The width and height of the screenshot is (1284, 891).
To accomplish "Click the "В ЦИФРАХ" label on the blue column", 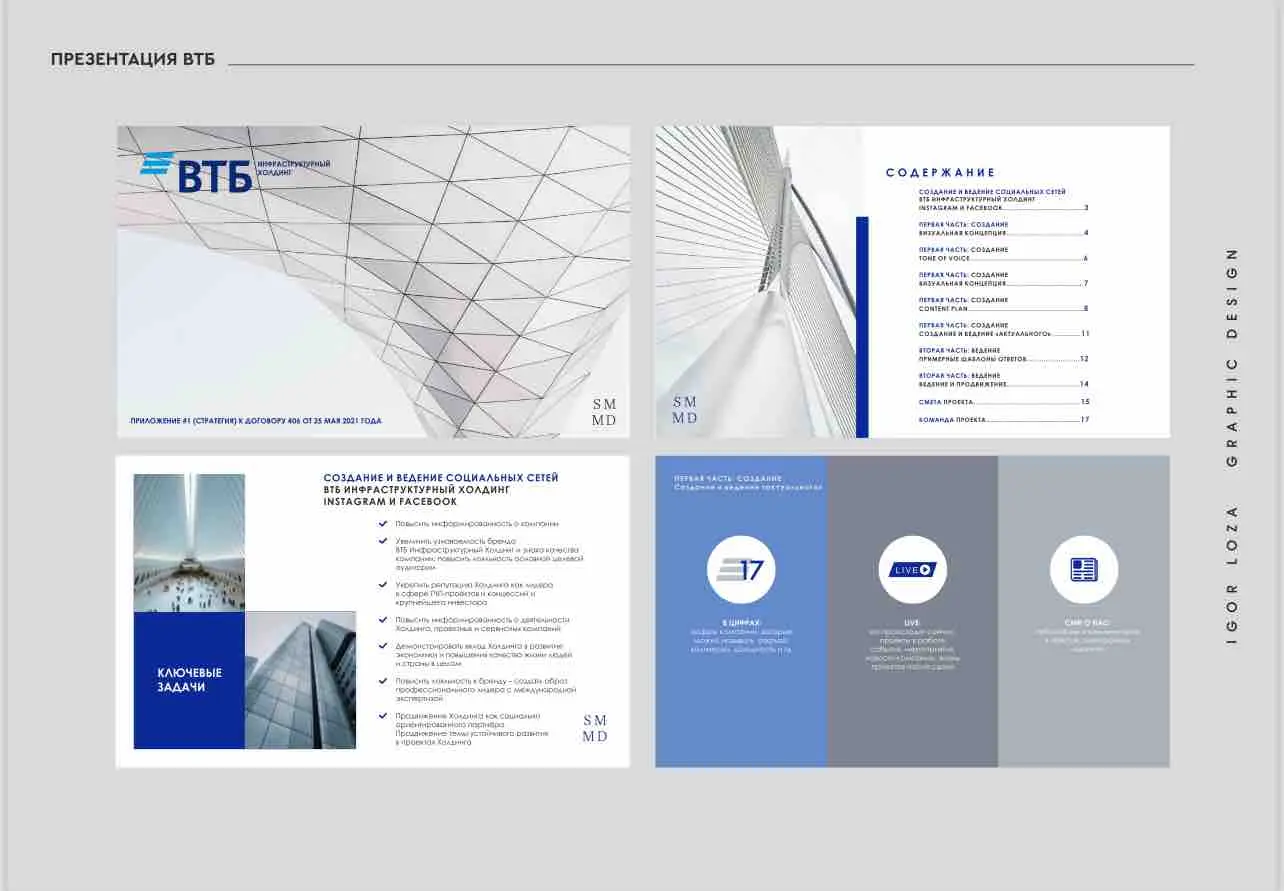I will pyautogui.click(x=741, y=622).
